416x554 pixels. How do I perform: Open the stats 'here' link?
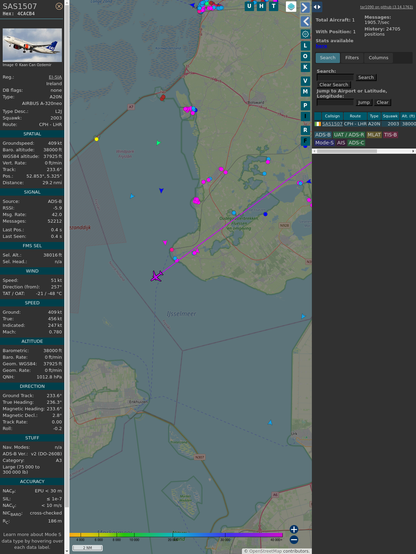(321, 46)
